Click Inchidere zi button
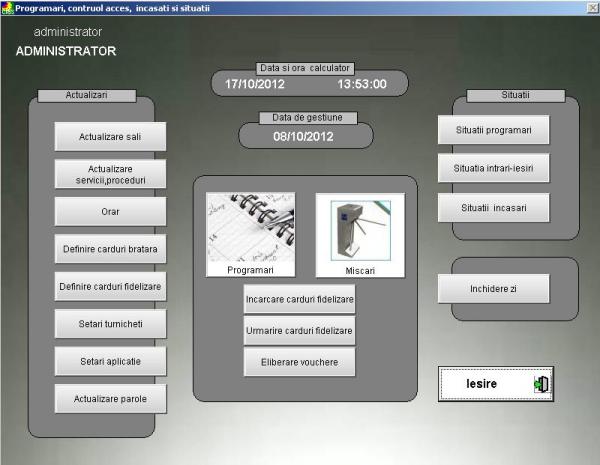 [493, 289]
